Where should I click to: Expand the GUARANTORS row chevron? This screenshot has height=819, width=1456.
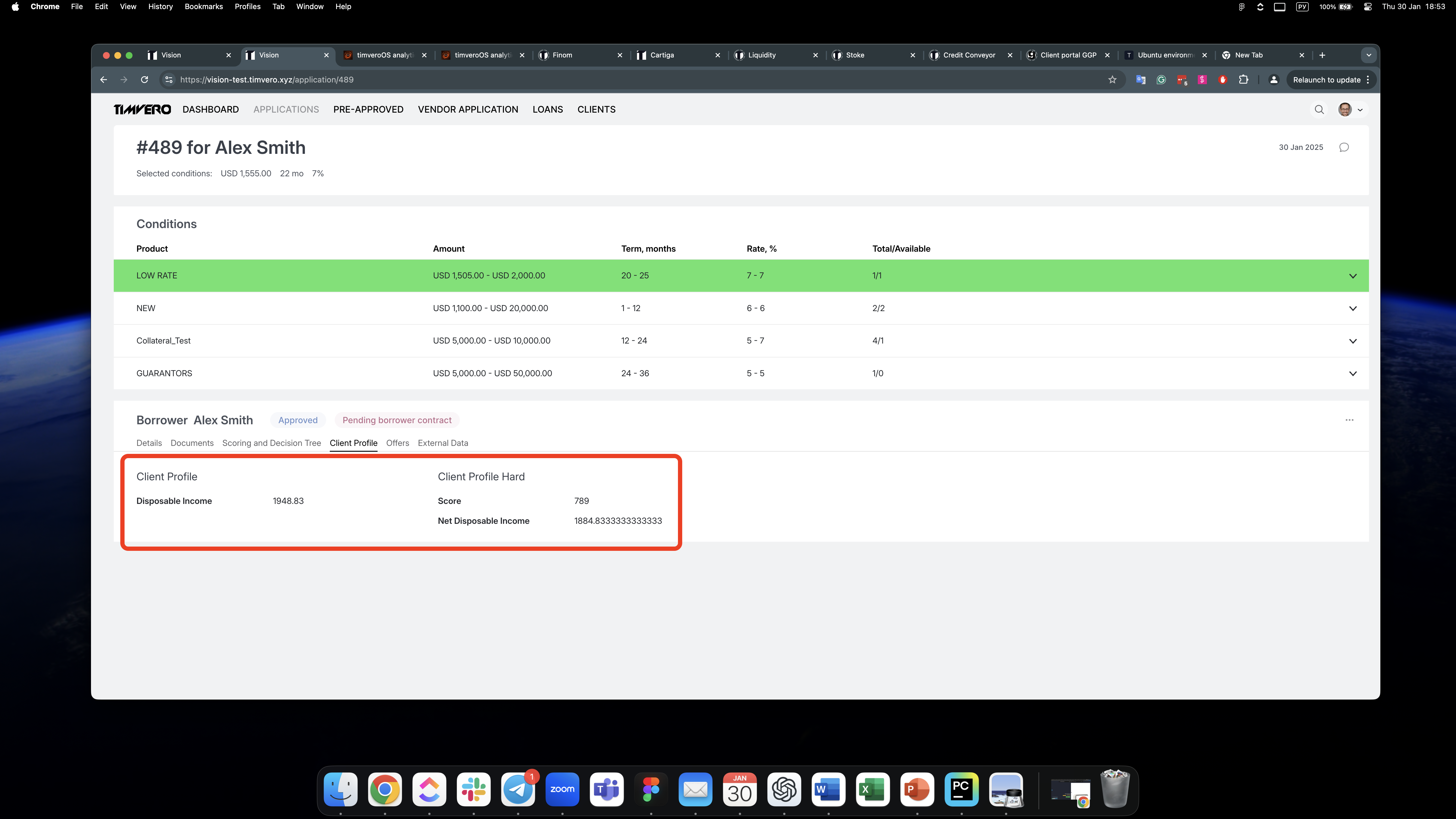coord(1352,374)
